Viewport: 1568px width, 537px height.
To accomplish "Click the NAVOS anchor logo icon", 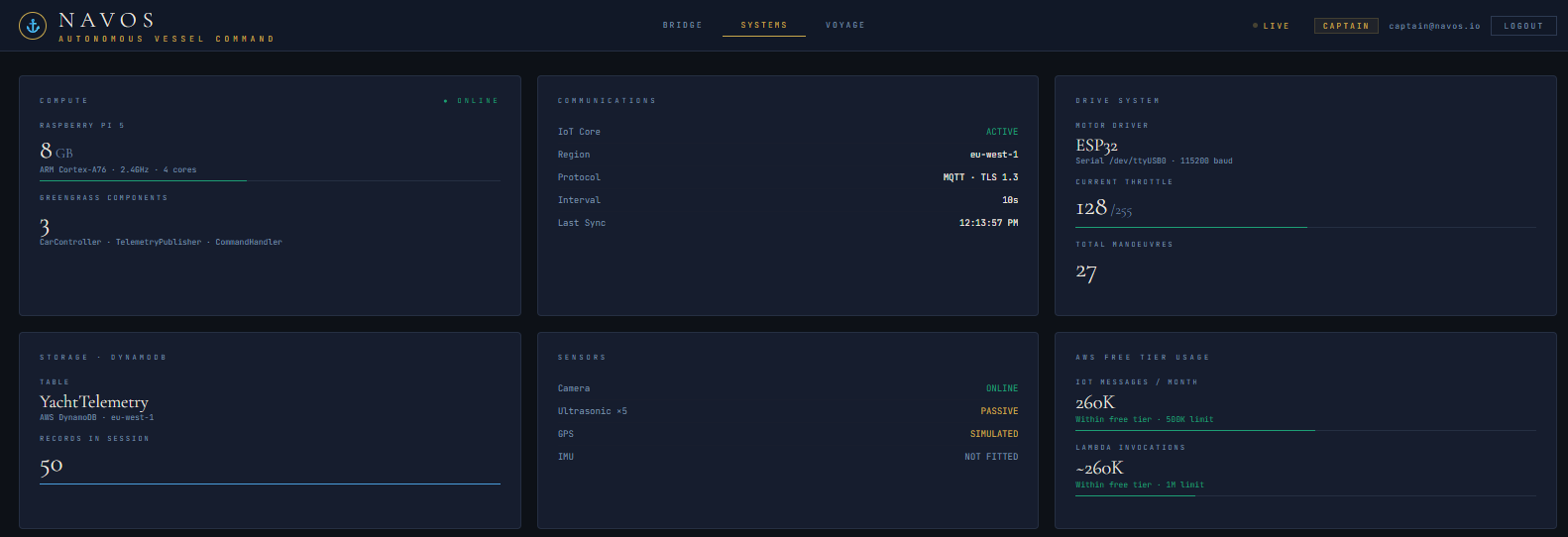I will (33, 27).
